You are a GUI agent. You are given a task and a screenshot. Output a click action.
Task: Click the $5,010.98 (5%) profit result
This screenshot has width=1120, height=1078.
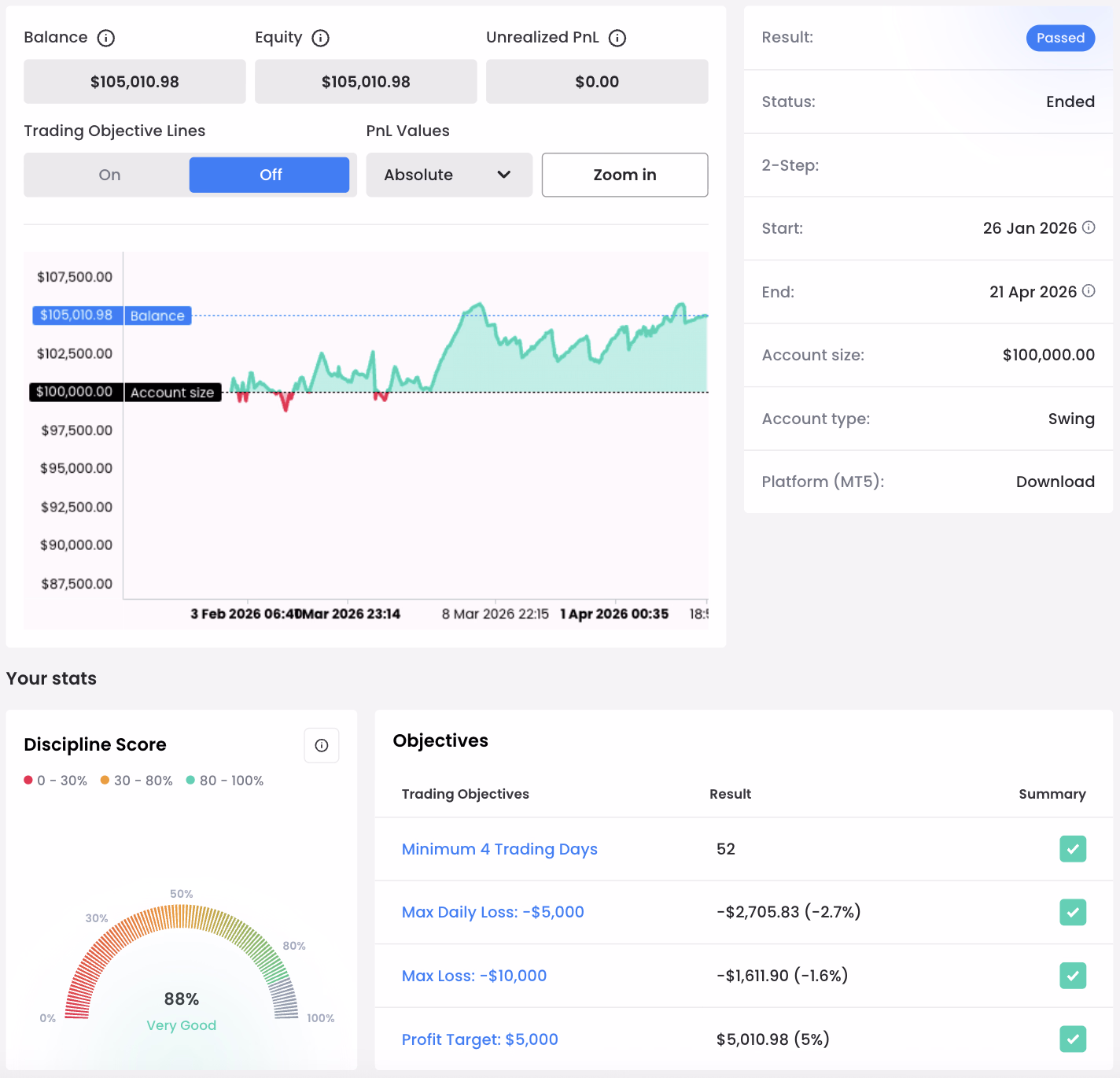pyautogui.click(x=773, y=1039)
